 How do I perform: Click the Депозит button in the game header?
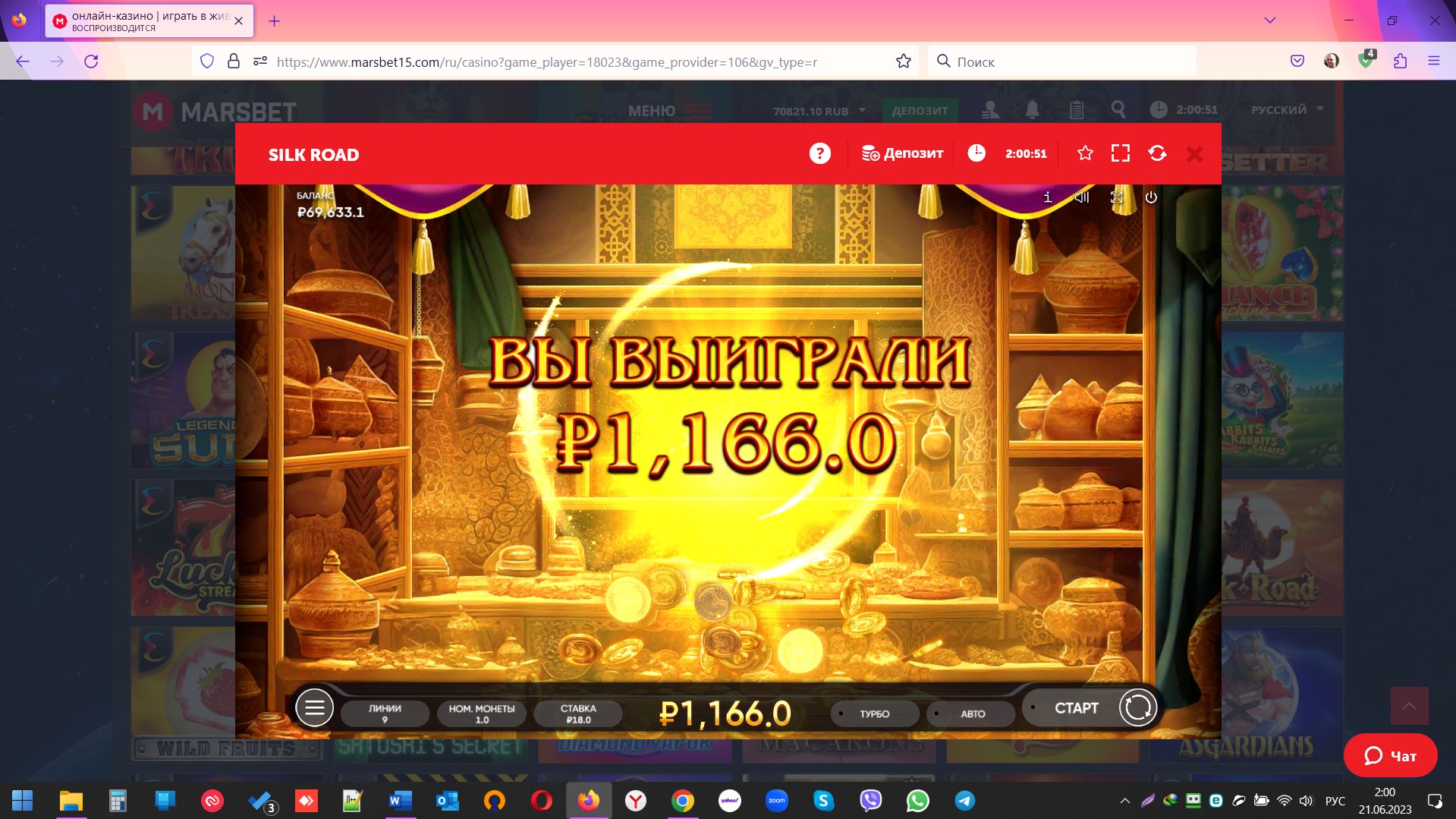[x=902, y=153]
